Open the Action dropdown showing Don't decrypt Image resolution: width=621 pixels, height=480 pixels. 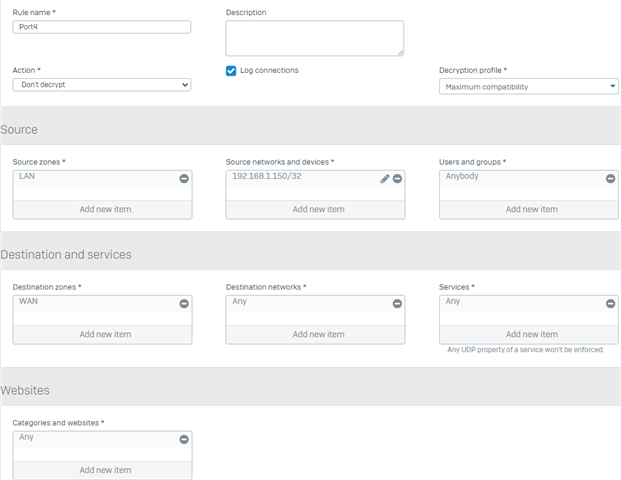point(102,85)
